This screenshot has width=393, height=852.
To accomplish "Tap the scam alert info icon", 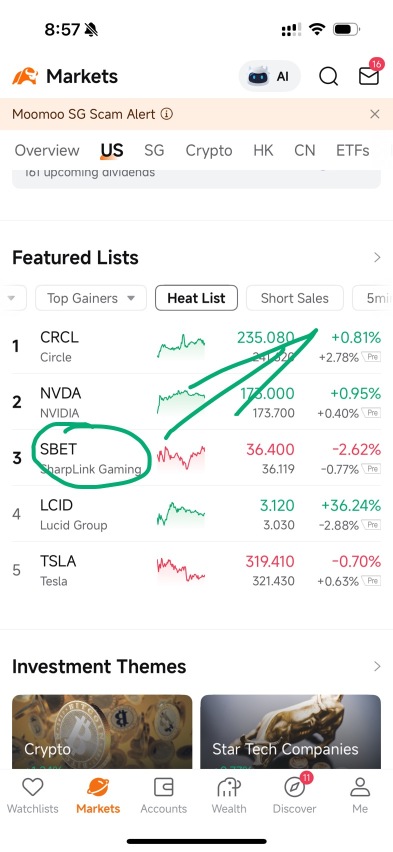I will 167,114.
